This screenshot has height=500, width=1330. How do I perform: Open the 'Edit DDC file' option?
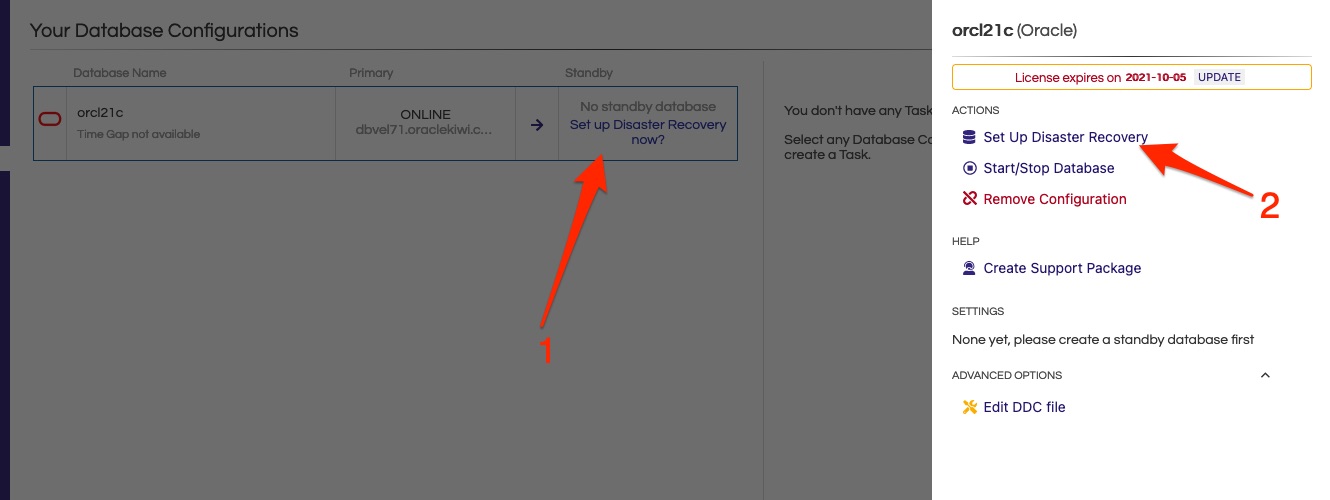coord(1024,407)
